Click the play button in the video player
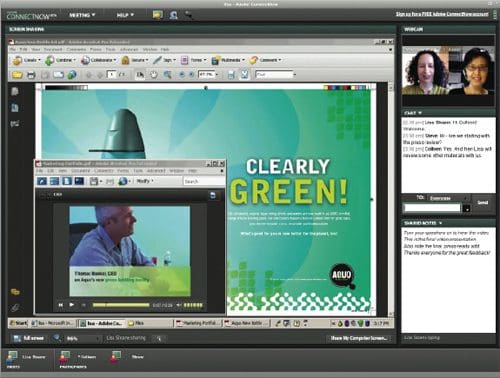The width and height of the screenshot is (500, 378). coord(72,305)
